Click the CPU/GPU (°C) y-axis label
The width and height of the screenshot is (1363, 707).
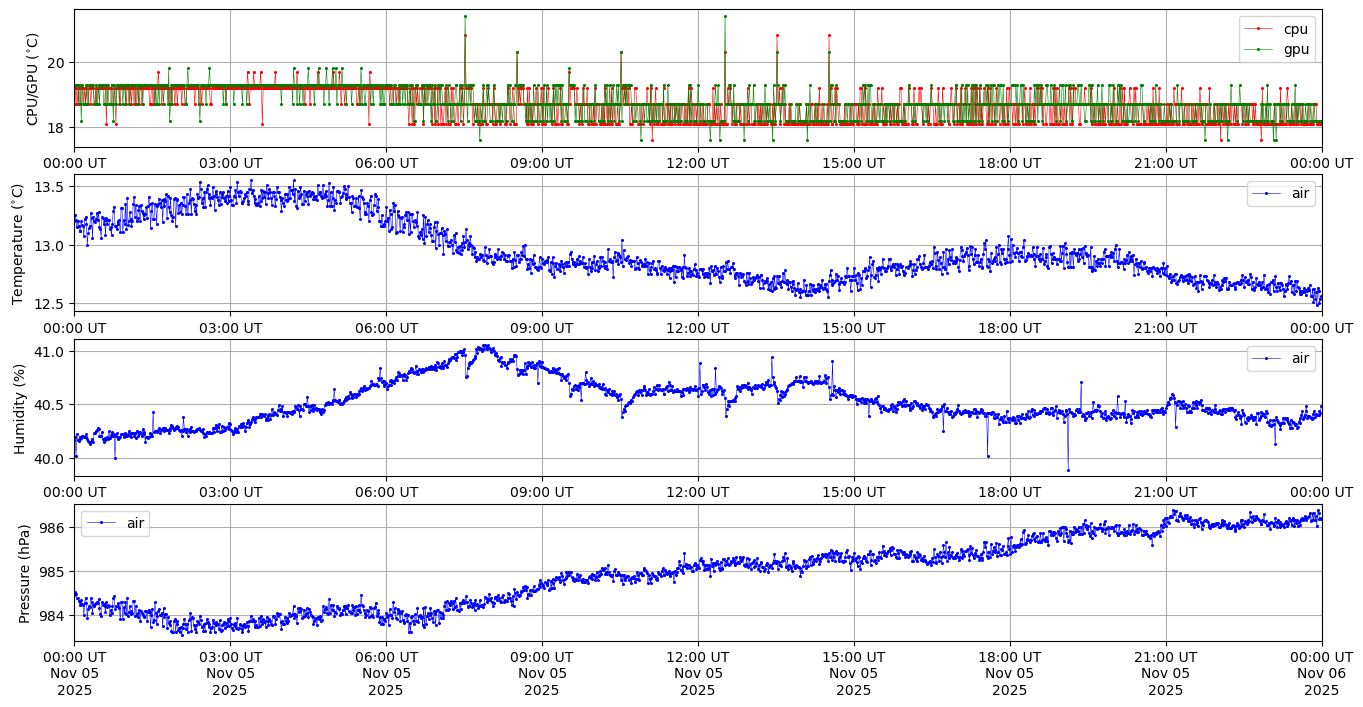point(32,79)
